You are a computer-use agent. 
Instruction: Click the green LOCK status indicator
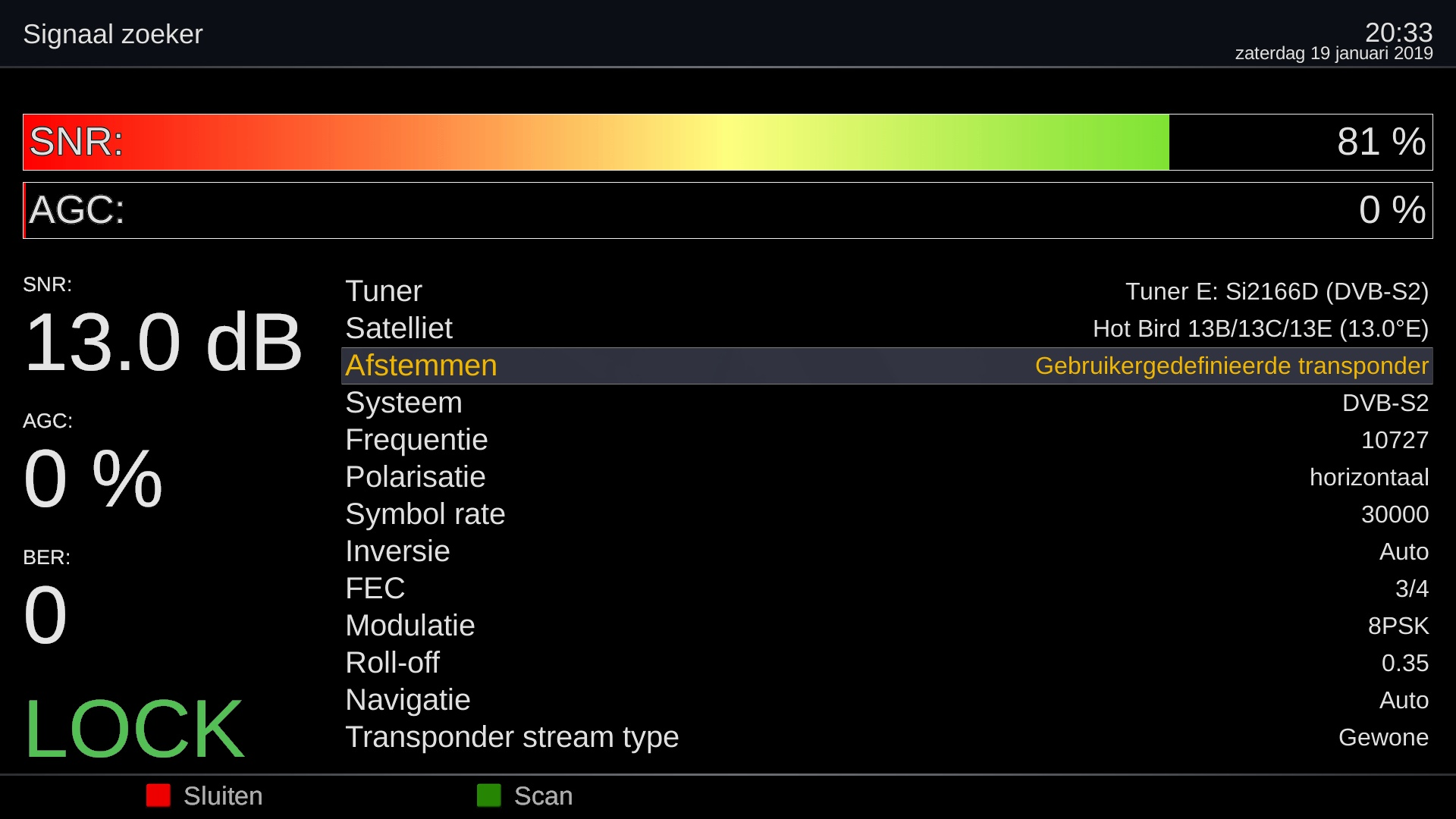tap(134, 729)
